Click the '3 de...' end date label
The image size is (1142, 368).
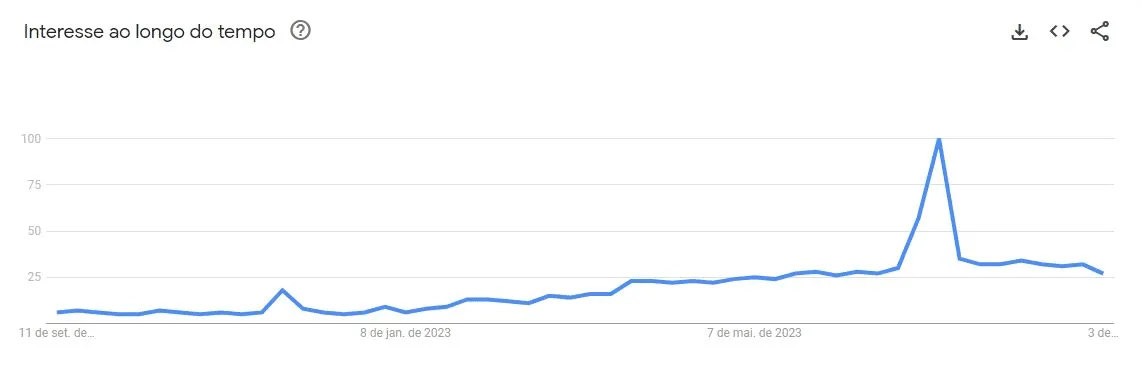pyautogui.click(x=1102, y=333)
